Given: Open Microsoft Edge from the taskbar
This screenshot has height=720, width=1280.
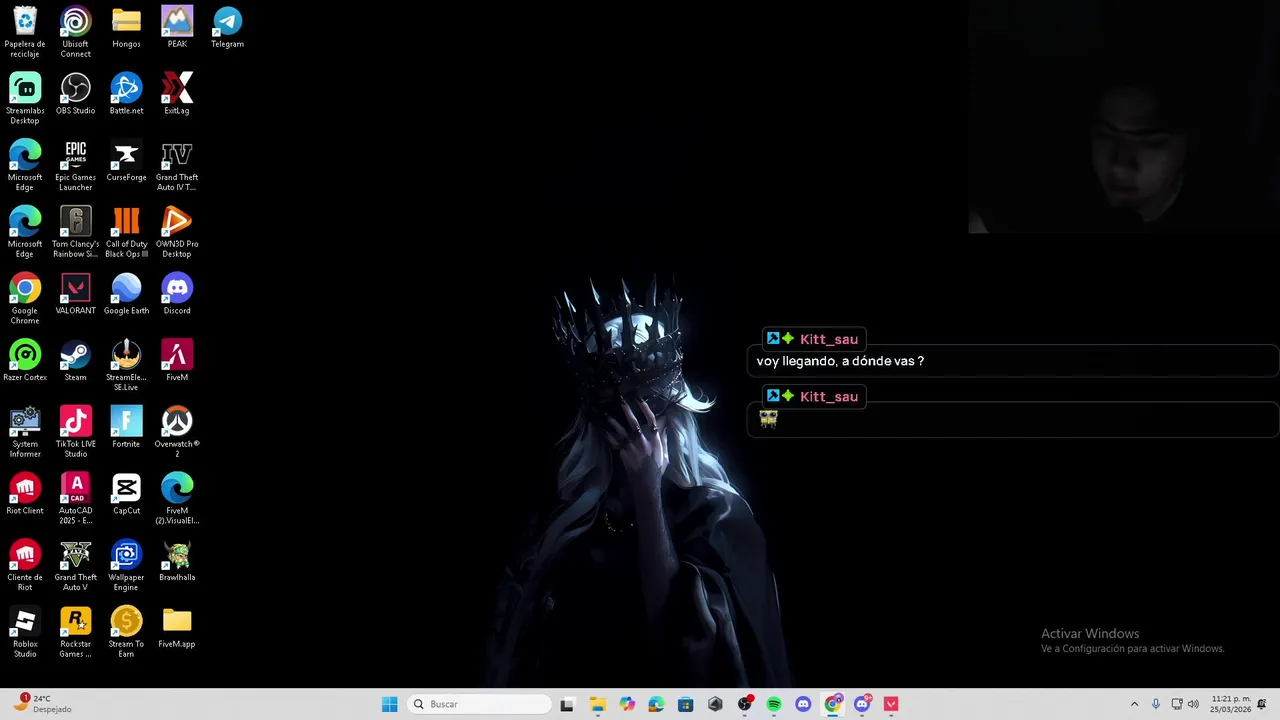Looking at the screenshot, I should click(x=656, y=704).
